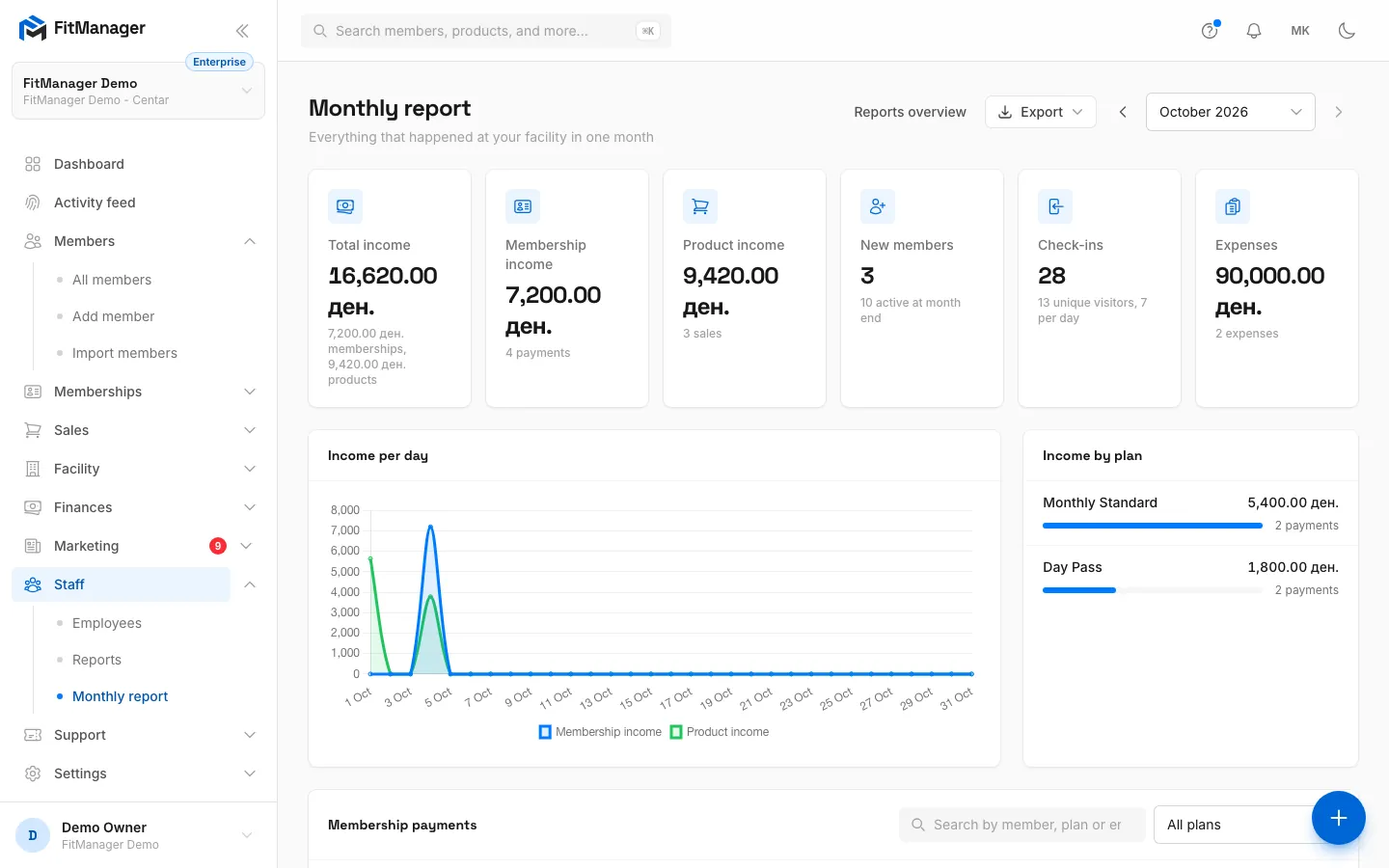Click the Staff group icon
The image size is (1389, 868).
click(x=33, y=584)
